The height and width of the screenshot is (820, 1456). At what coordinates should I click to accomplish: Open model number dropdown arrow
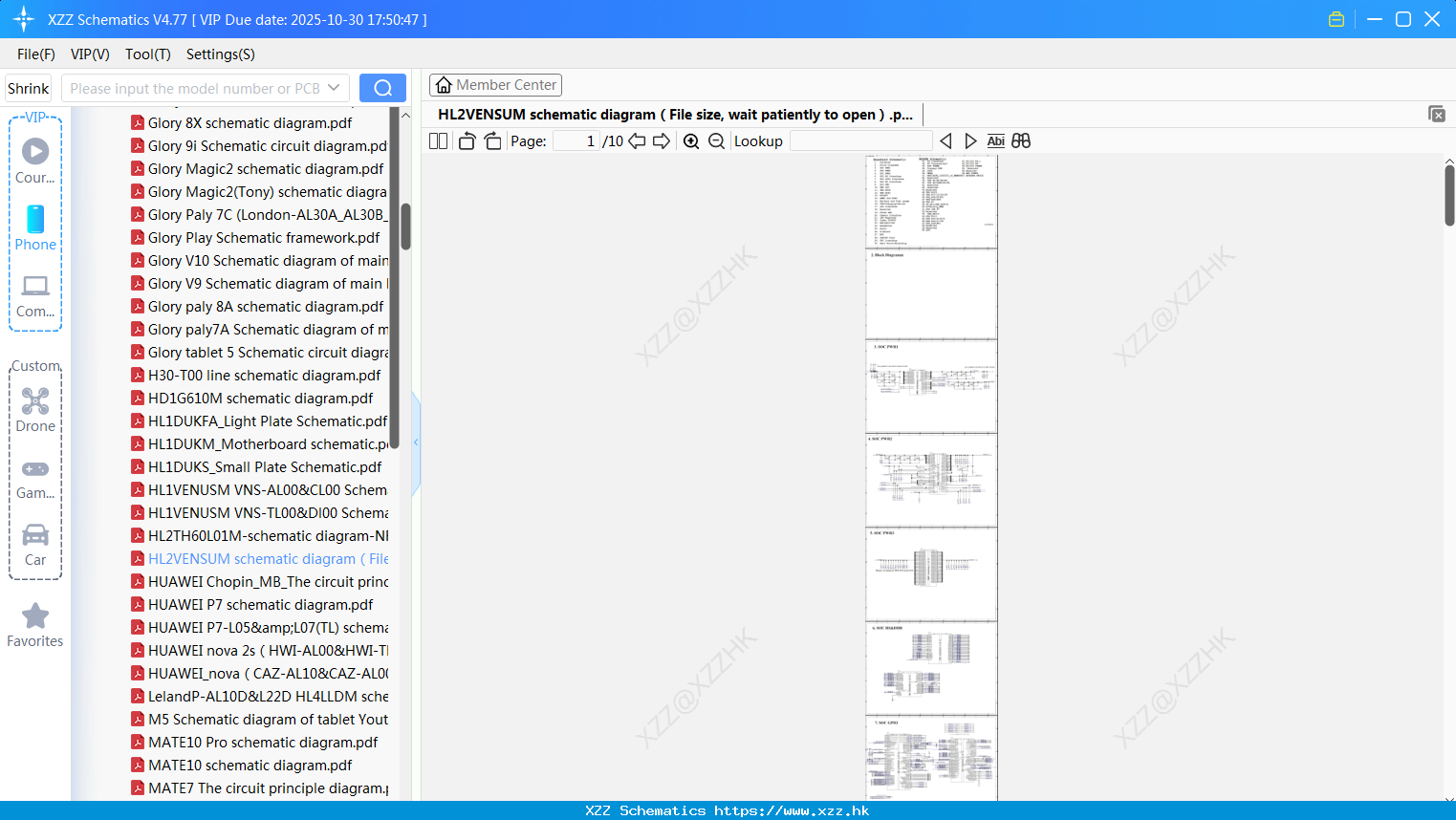334,88
